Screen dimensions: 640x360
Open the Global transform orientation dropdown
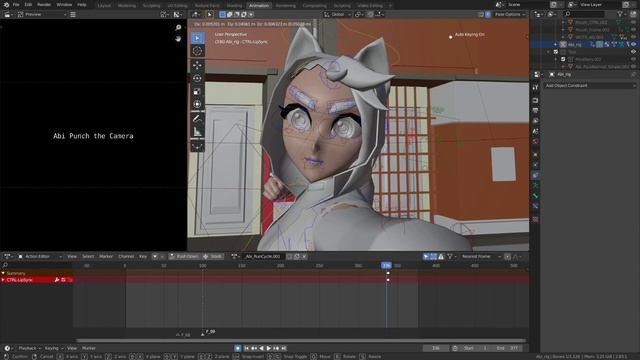(338, 14)
